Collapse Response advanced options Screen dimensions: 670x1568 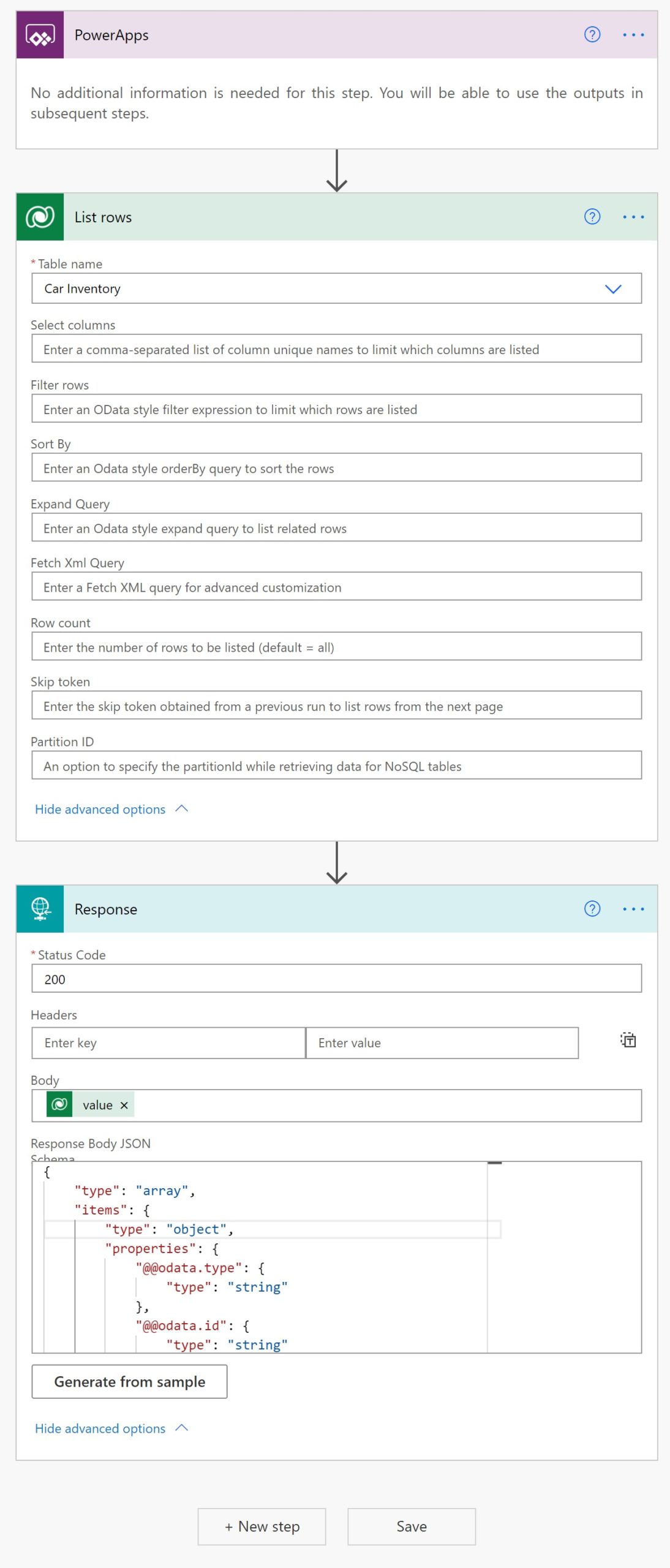[111, 1428]
